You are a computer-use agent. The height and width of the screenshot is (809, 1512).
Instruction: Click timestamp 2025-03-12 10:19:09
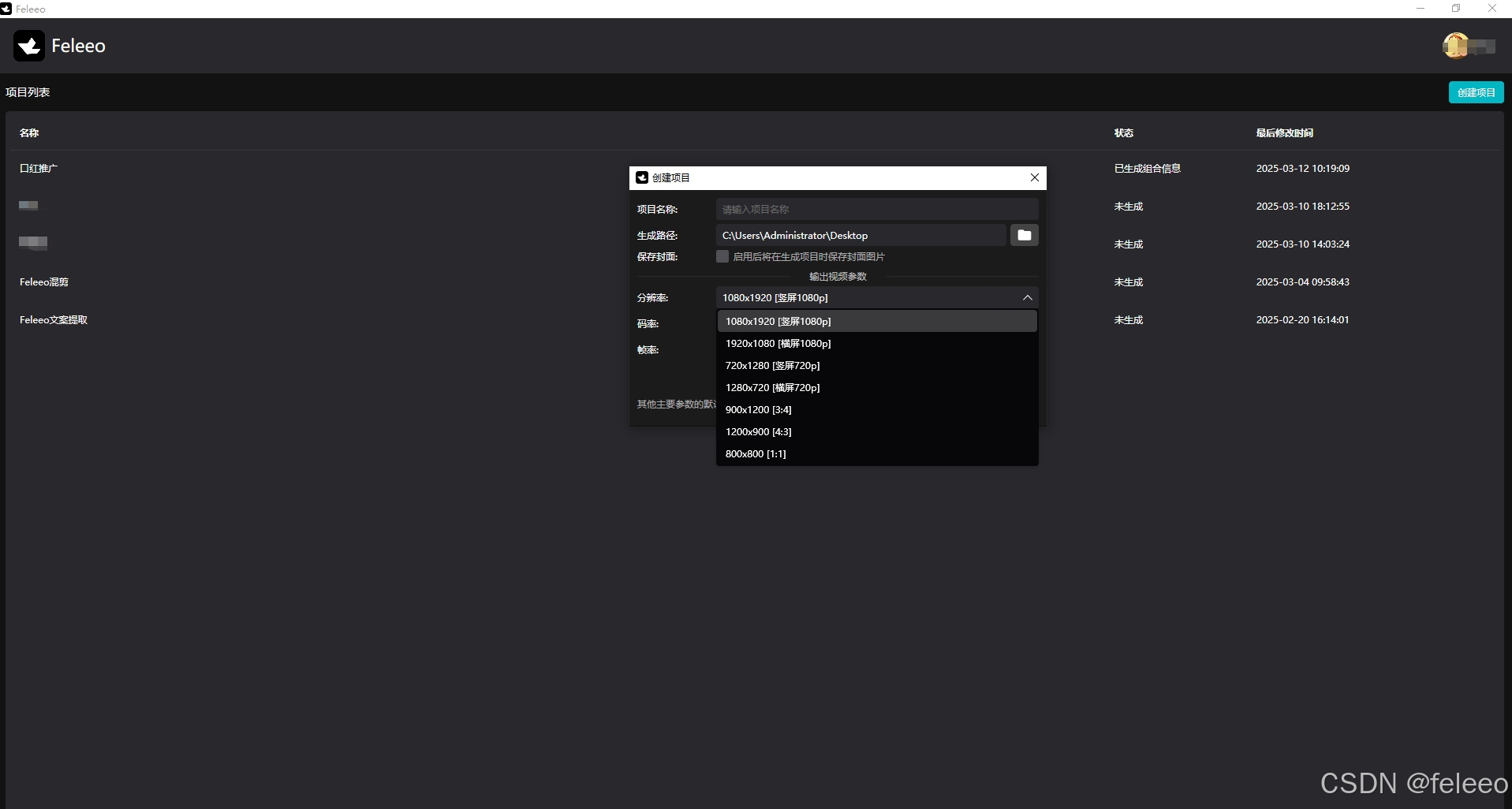[1302, 168]
